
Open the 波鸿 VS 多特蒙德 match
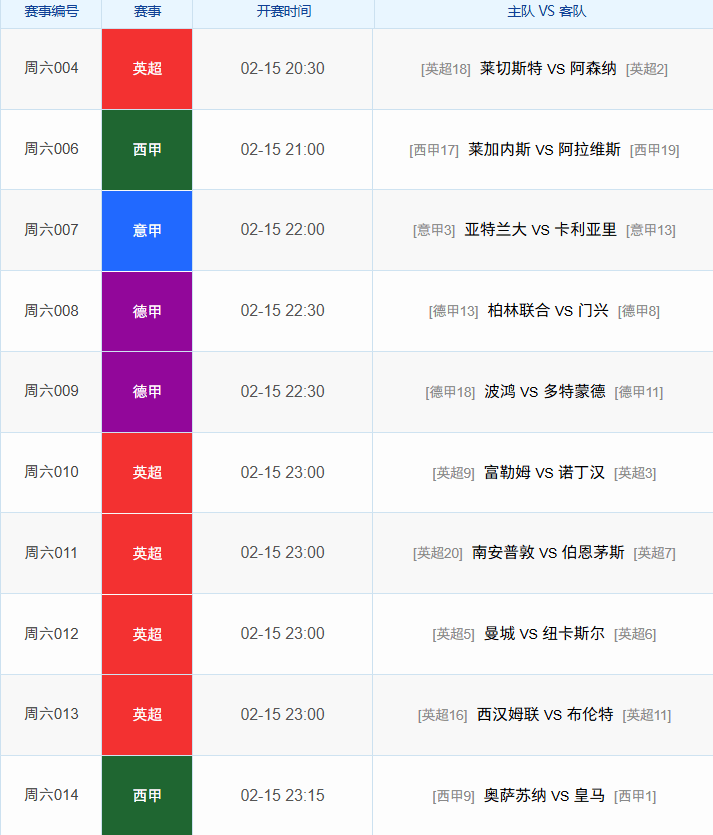[x=545, y=391]
